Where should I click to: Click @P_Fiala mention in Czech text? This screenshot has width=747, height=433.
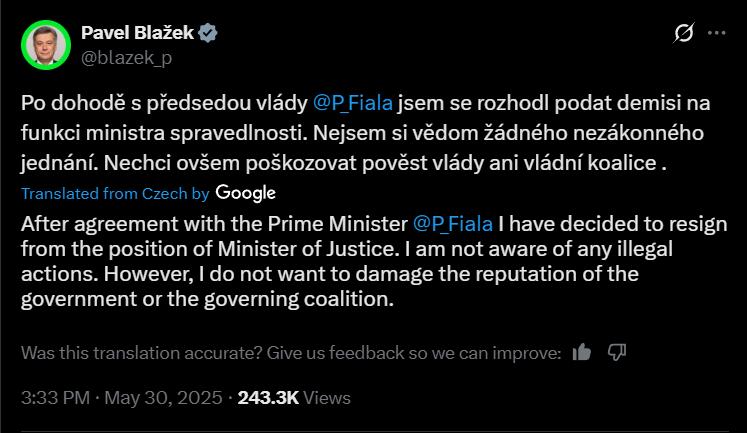tap(354, 102)
